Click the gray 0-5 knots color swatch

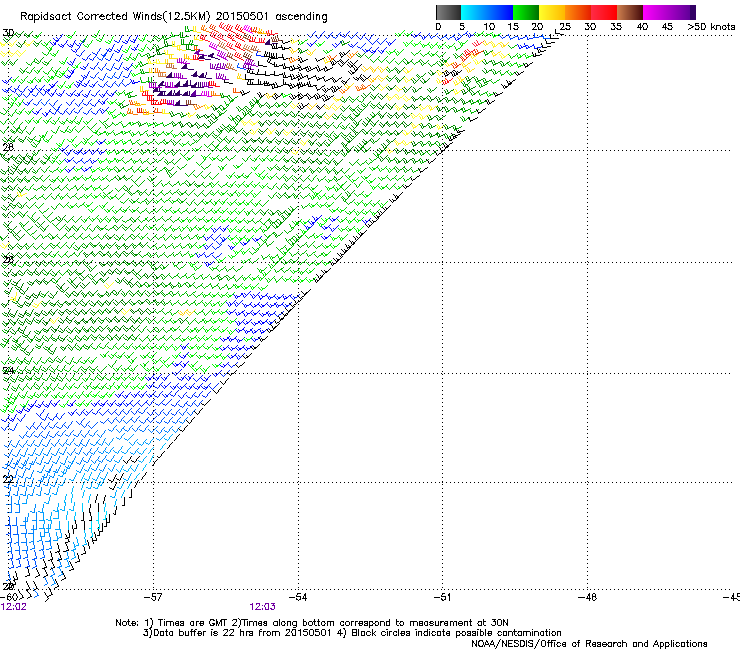(x=448, y=12)
